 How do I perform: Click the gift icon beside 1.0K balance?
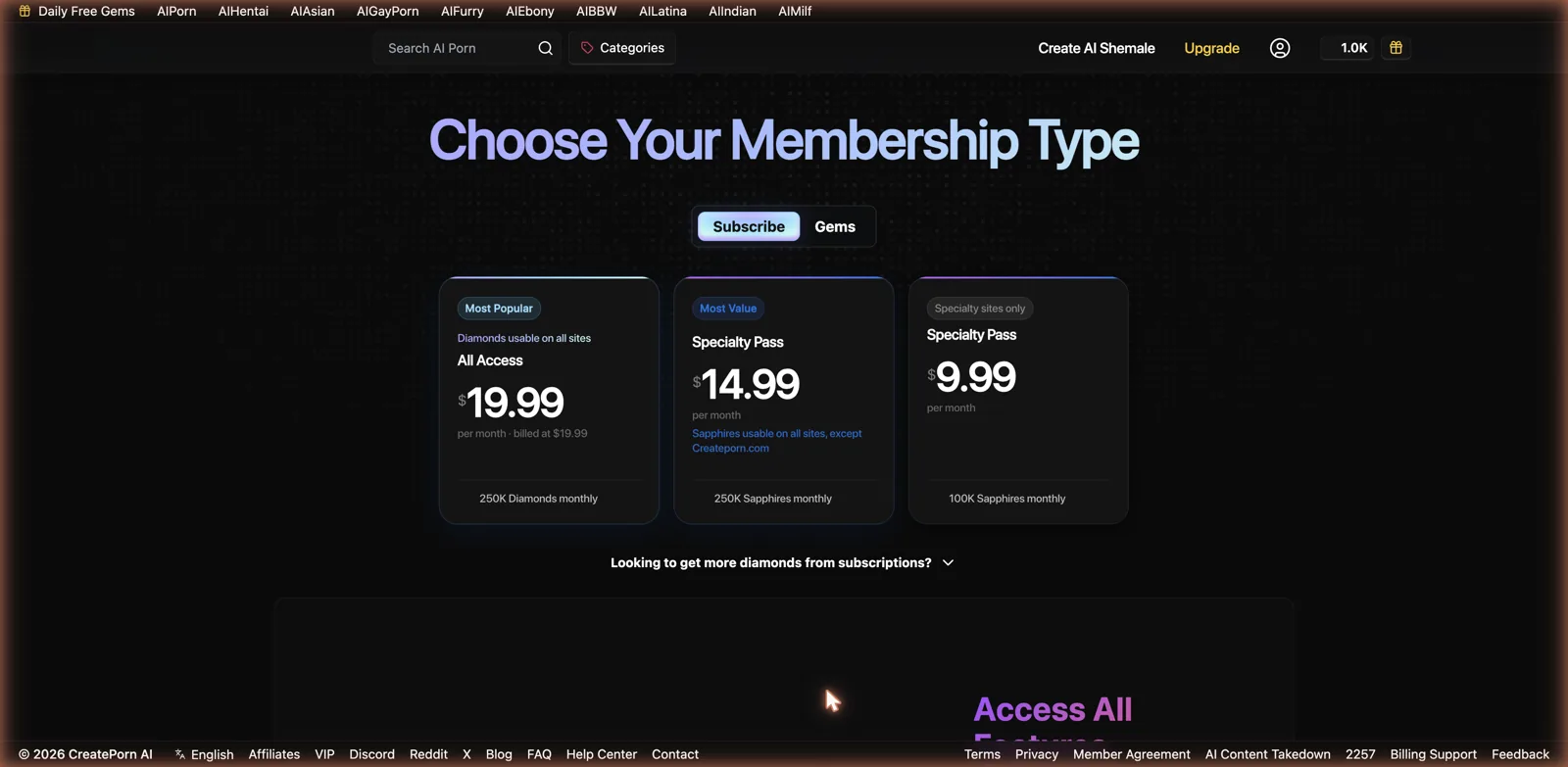(1396, 48)
